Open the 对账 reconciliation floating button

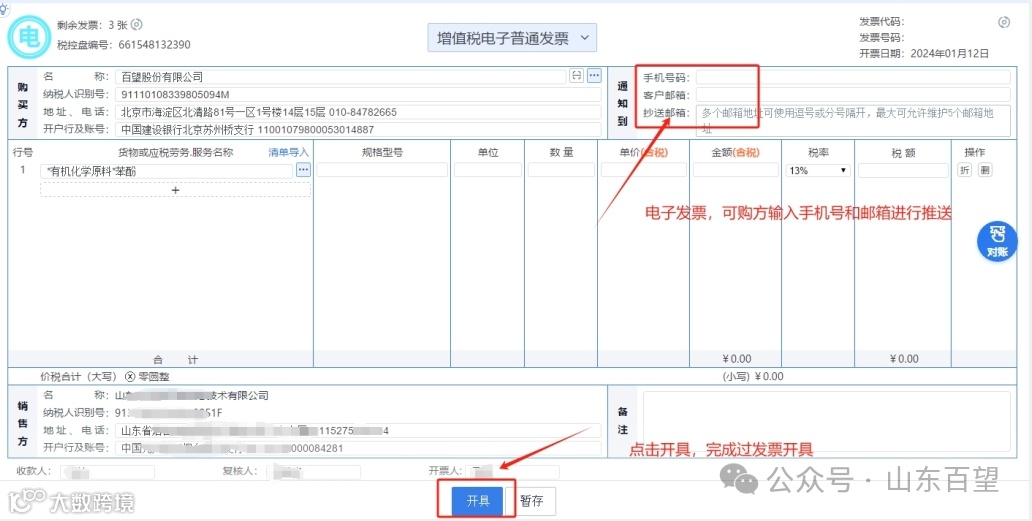(x=997, y=241)
